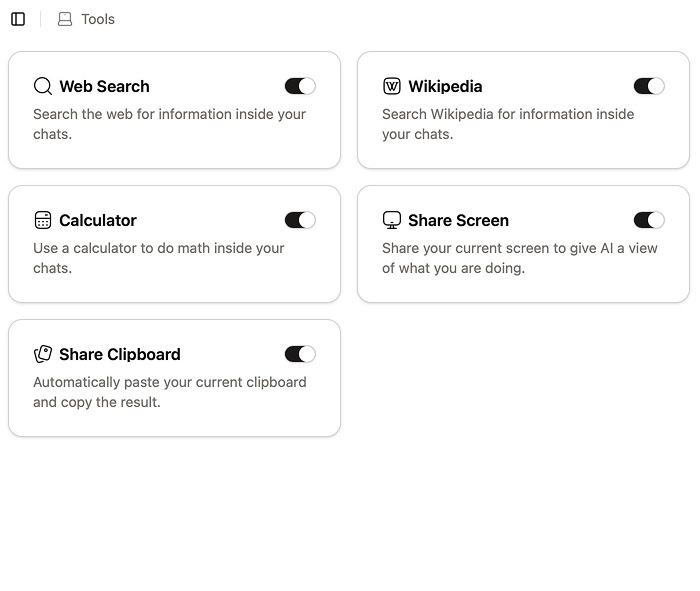Disable the Web Search toggle
This screenshot has height=591, width=700.
(300, 86)
